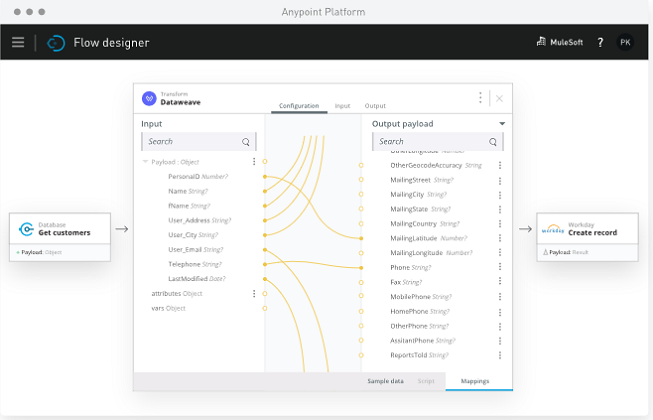
Task: Select the attributes Object row
Action: pyautogui.click(x=177, y=293)
